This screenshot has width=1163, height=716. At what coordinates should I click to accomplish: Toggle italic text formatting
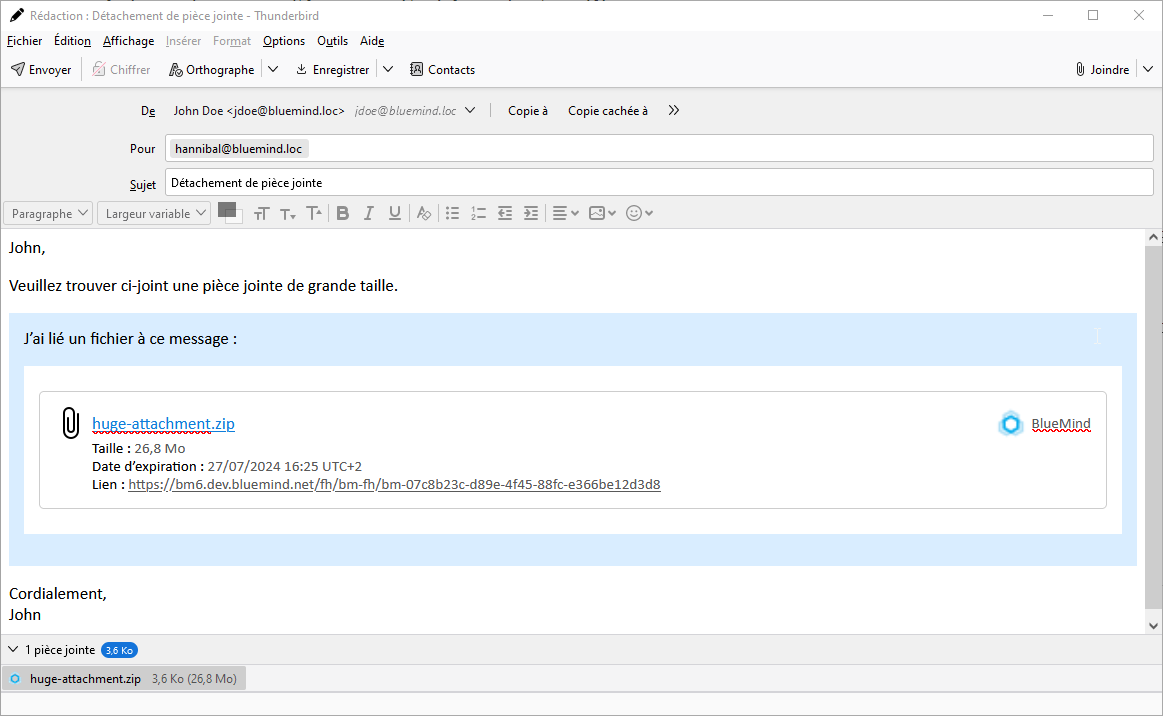coord(369,213)
